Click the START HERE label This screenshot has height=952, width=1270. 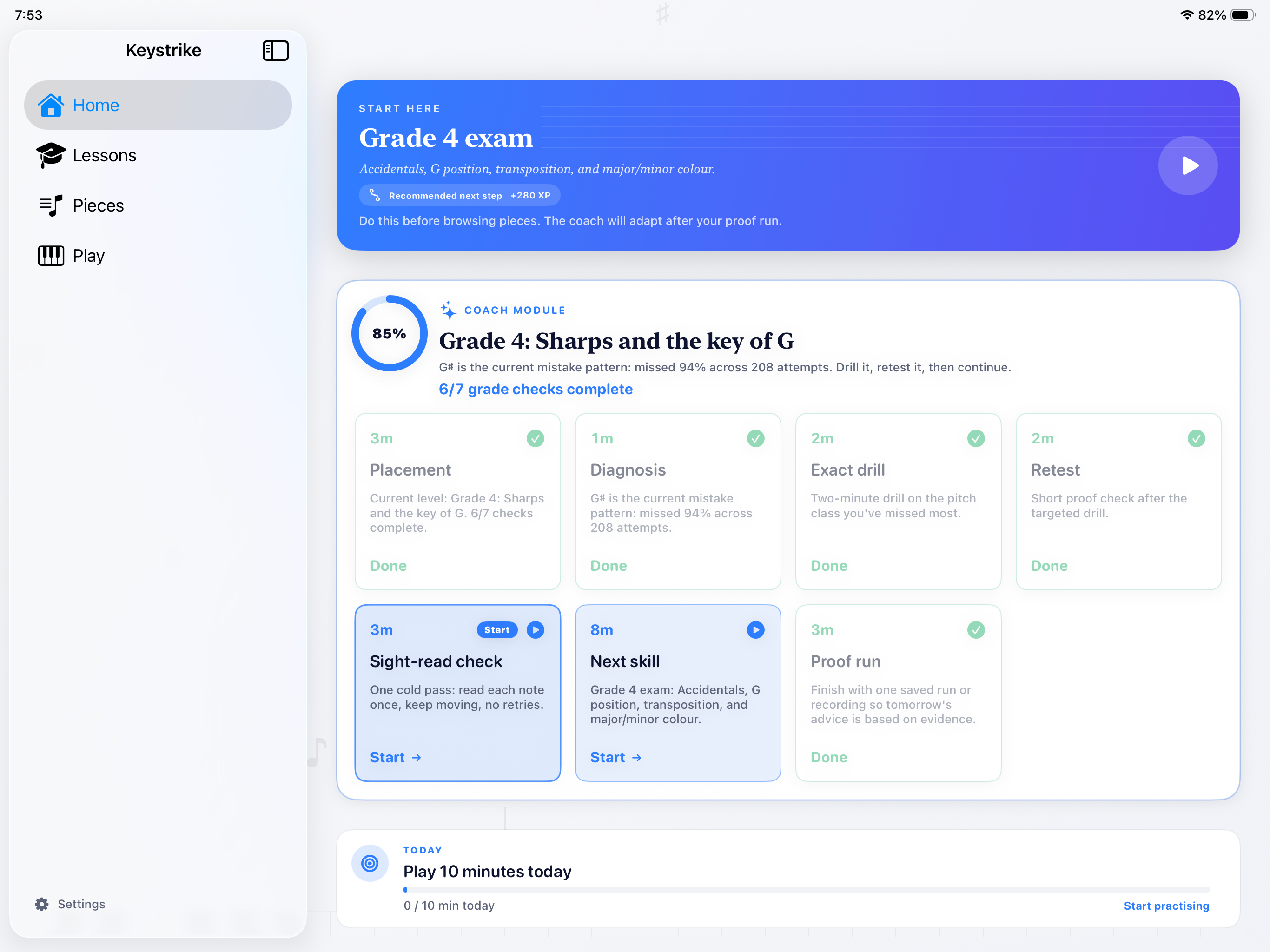400,108
